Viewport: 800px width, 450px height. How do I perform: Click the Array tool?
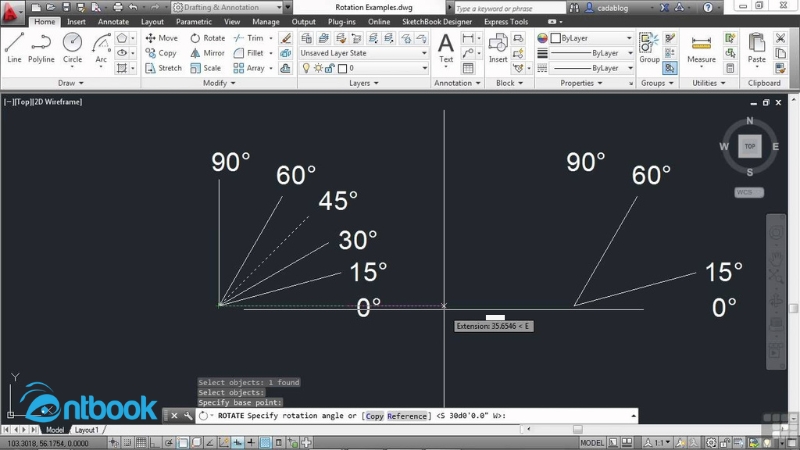tap(249, 68)
